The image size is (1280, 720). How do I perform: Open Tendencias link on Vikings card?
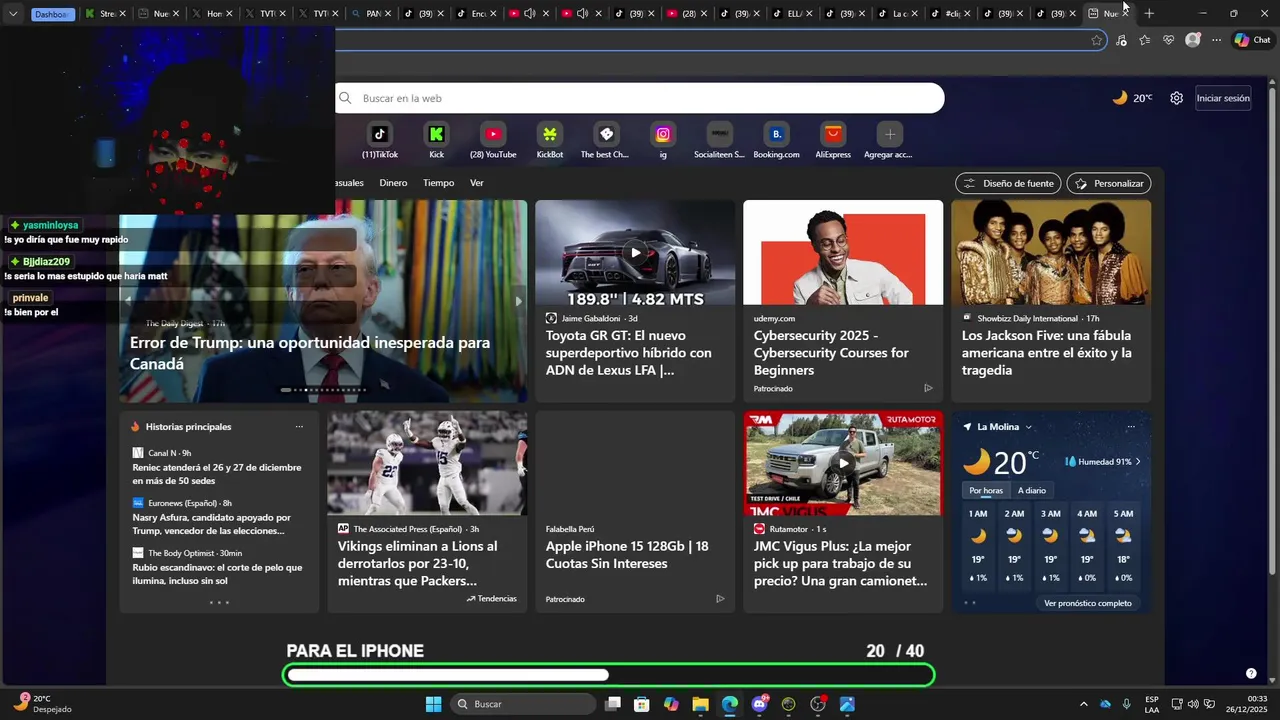492,599
